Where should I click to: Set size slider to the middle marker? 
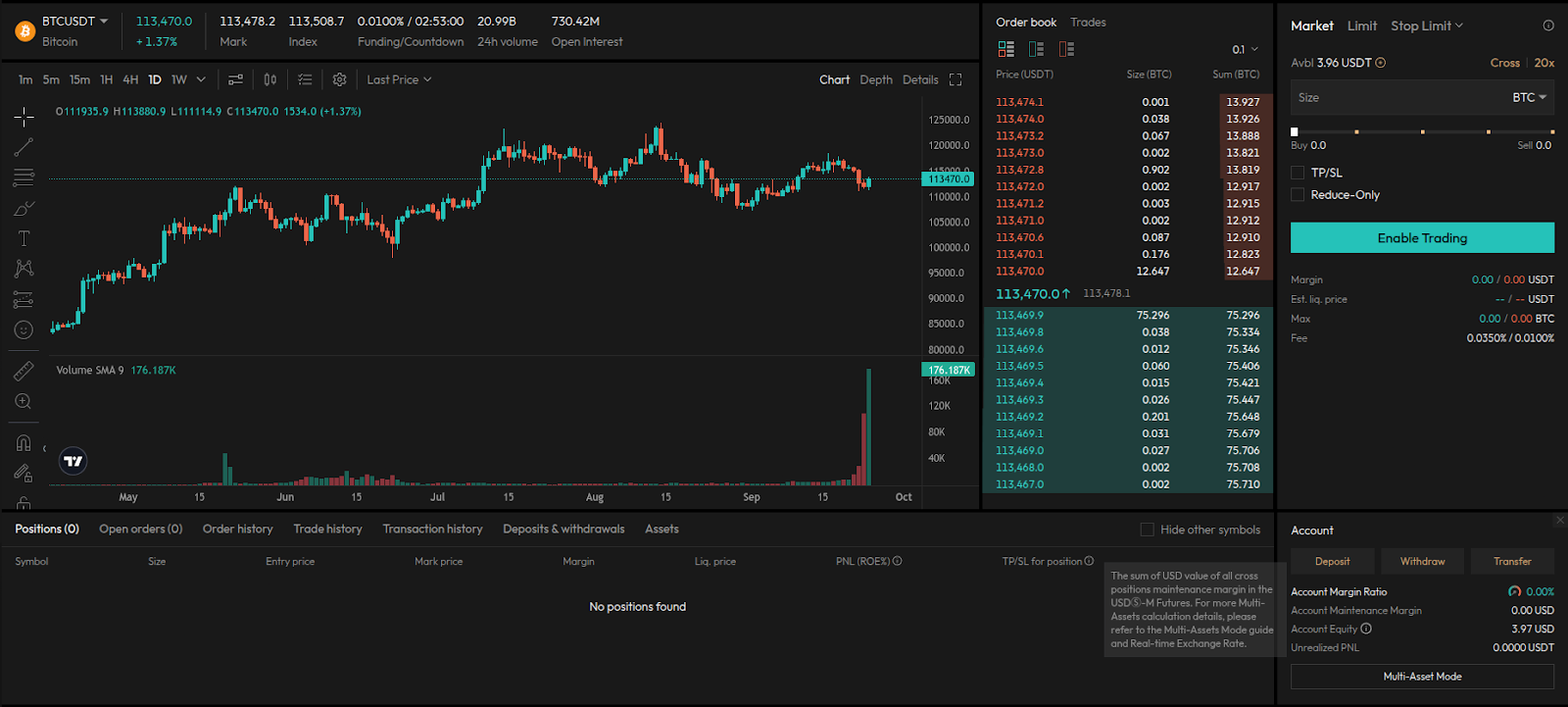(1422, 131)
